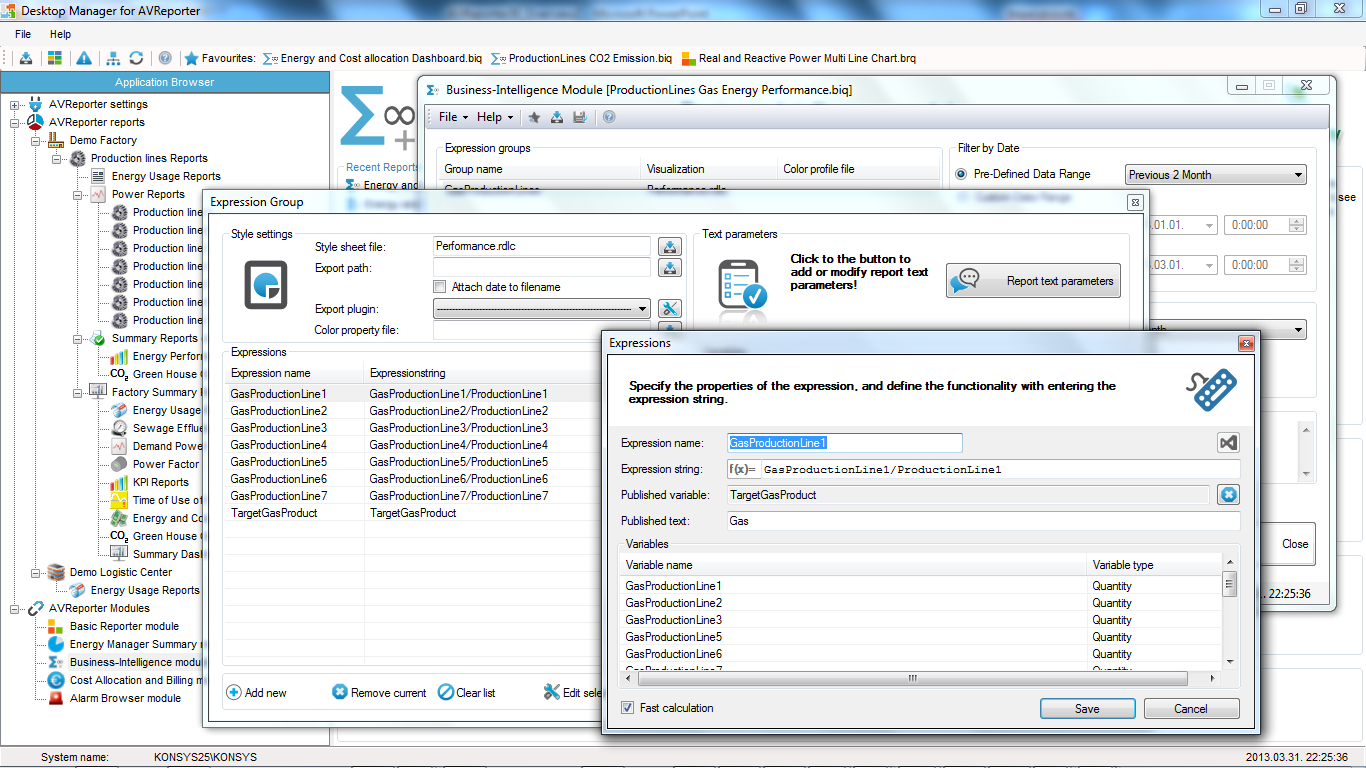Screen dimensions: 1366x768
Task: Click Cancel in Expressions dialog
Action: (1191, 708)
